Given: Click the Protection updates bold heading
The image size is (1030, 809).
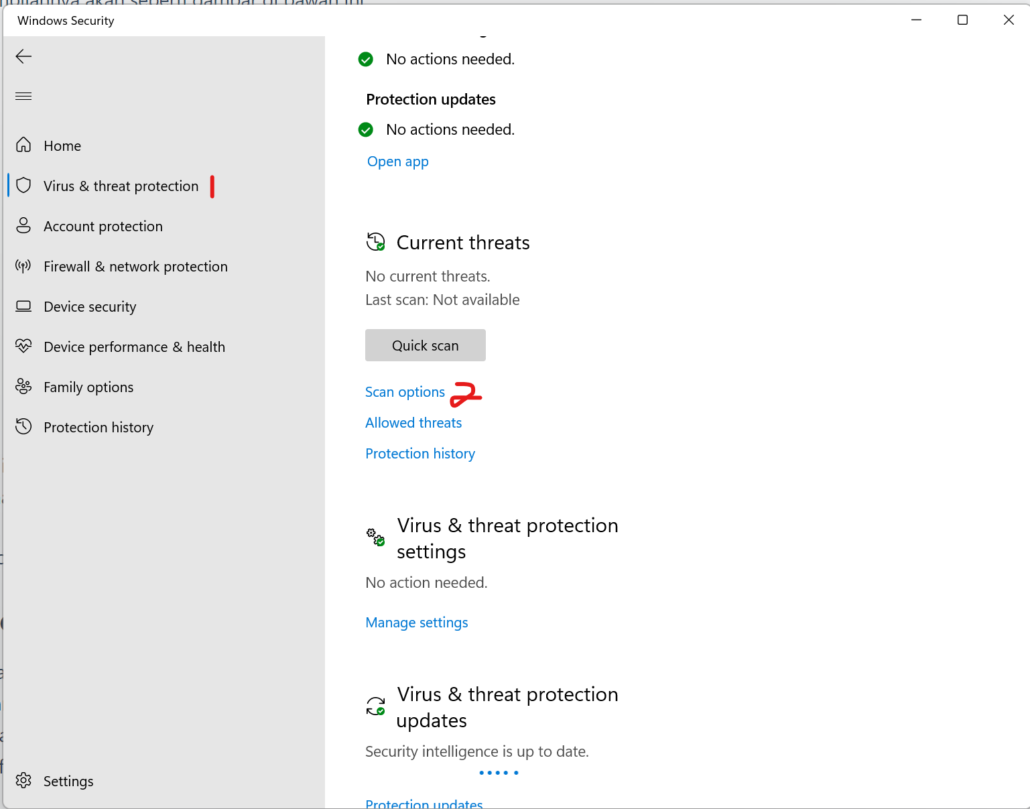Looking at the screenshot, I should pyautogui.click(x=431, y=99).
